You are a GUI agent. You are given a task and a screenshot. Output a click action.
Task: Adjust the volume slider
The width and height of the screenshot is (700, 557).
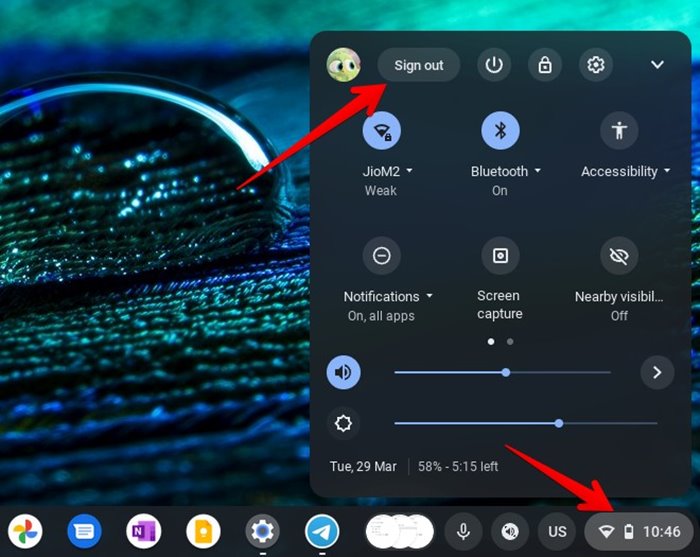(x=503, y=372)
